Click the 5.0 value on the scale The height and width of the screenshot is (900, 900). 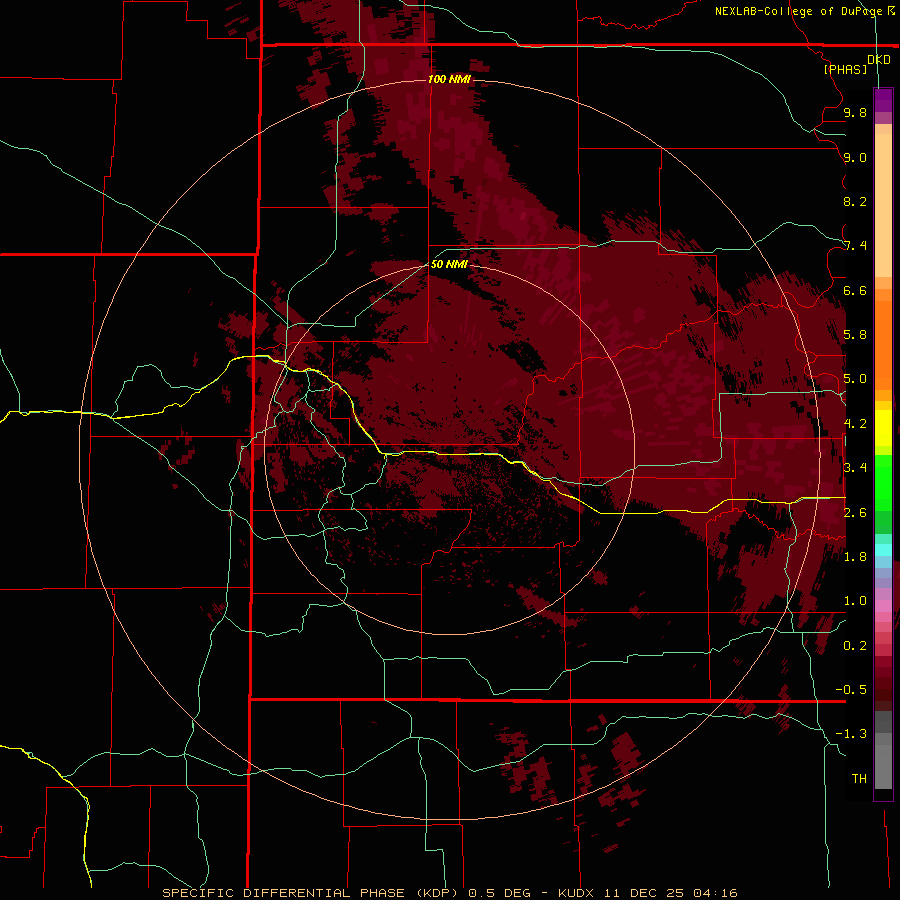pos(855,379)
